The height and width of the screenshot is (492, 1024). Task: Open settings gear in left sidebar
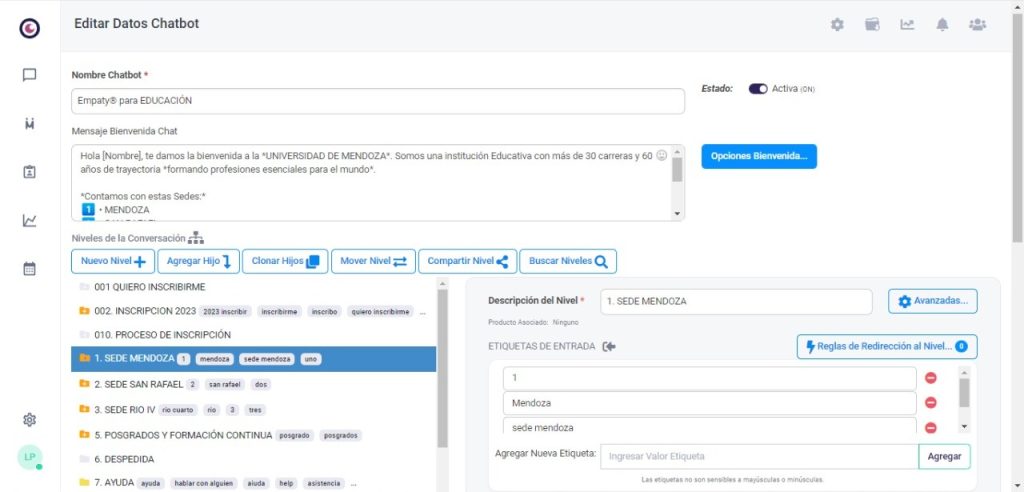(x=29, y=419)
